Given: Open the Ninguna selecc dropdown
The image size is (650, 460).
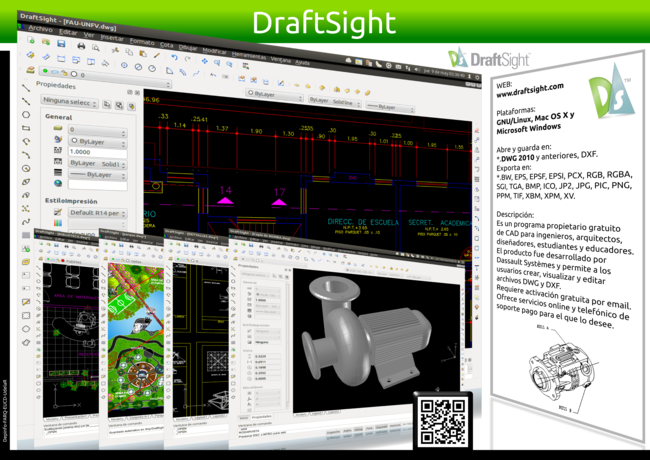Looking at the screenshot, I should [x=69, y=102].
